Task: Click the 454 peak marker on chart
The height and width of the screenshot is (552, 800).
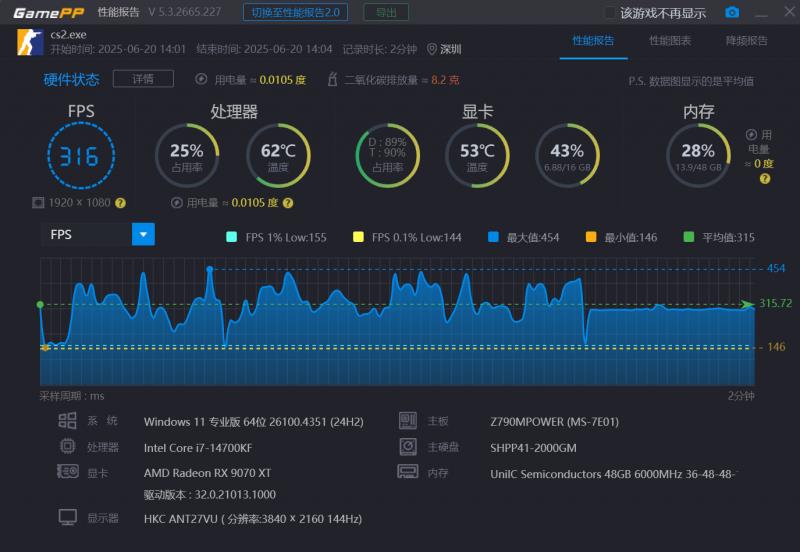Action: point(210,269)
